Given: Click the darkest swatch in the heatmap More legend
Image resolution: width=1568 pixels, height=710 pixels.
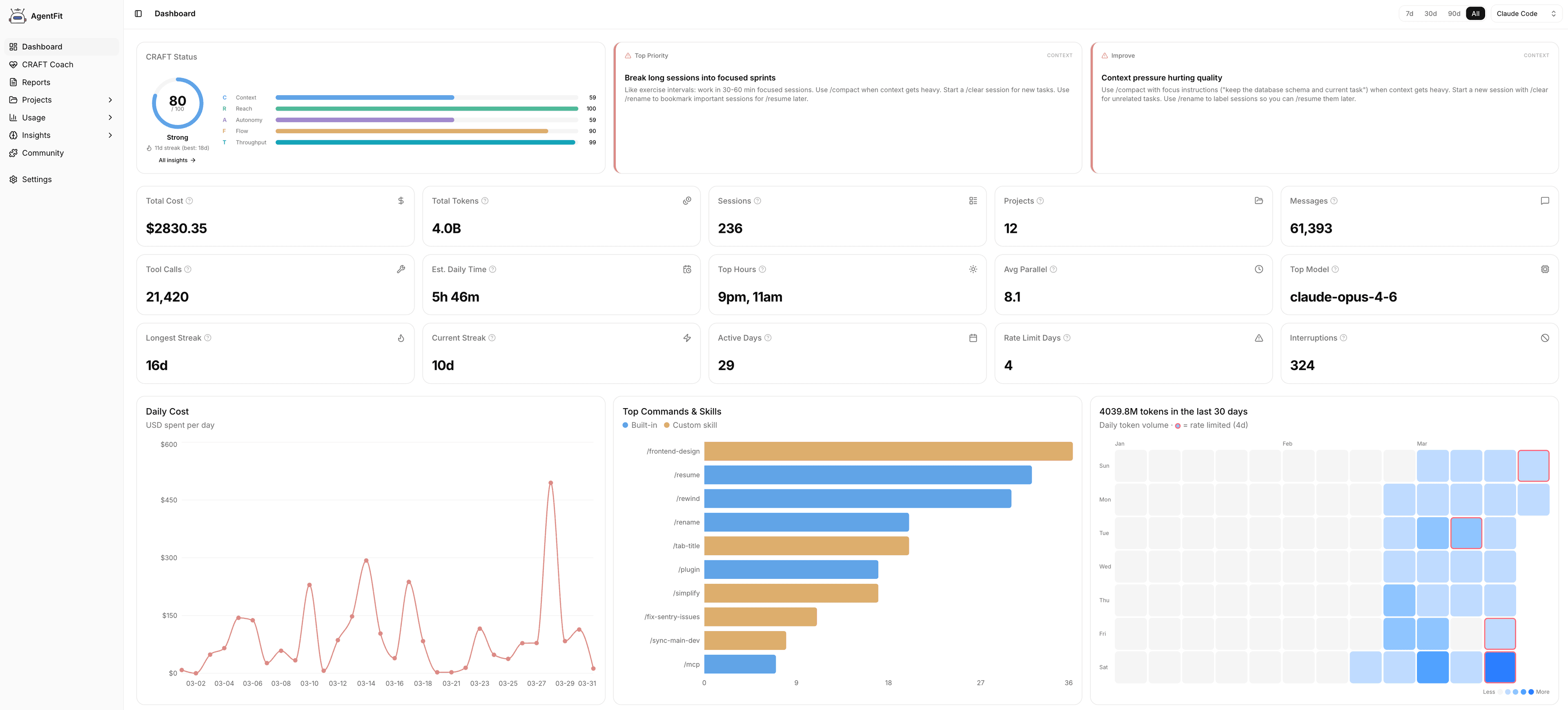Looking at the screenshot, I should tap(1532, 692).
